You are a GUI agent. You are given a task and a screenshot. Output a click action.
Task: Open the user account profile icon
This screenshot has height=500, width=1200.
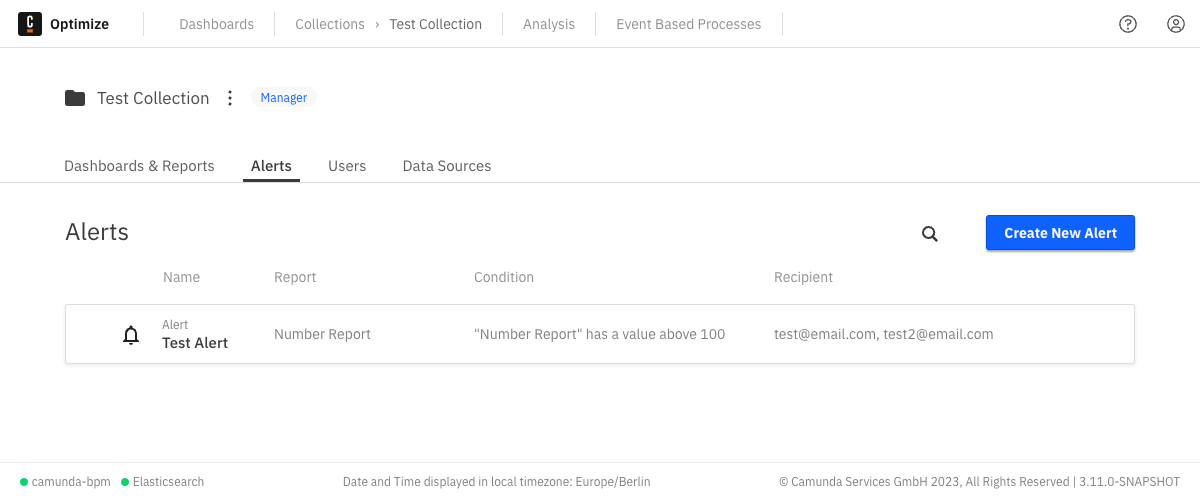click(1176, 24)
